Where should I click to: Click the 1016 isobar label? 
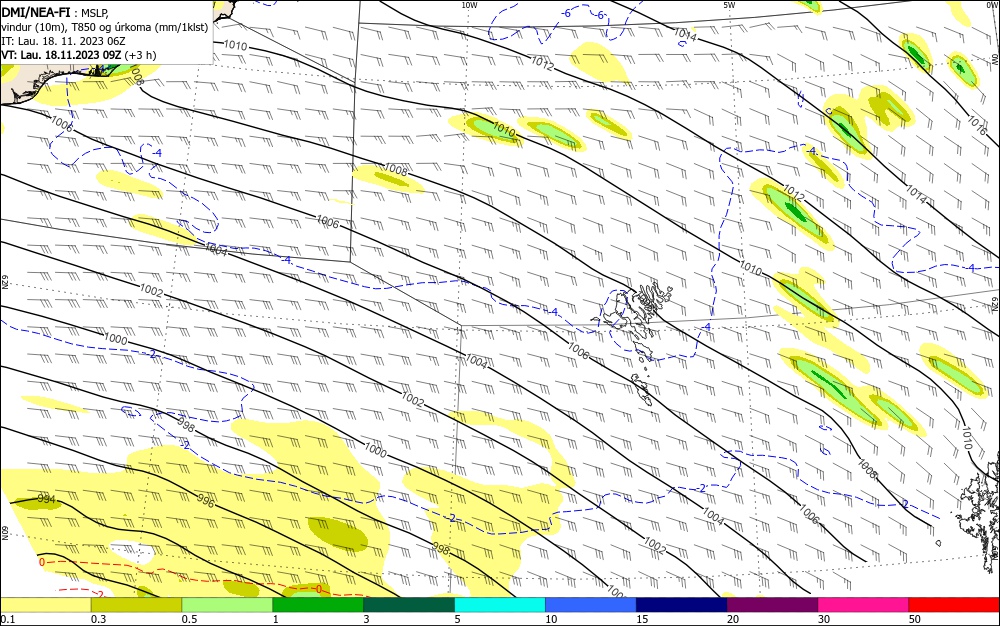click(976, 125)
